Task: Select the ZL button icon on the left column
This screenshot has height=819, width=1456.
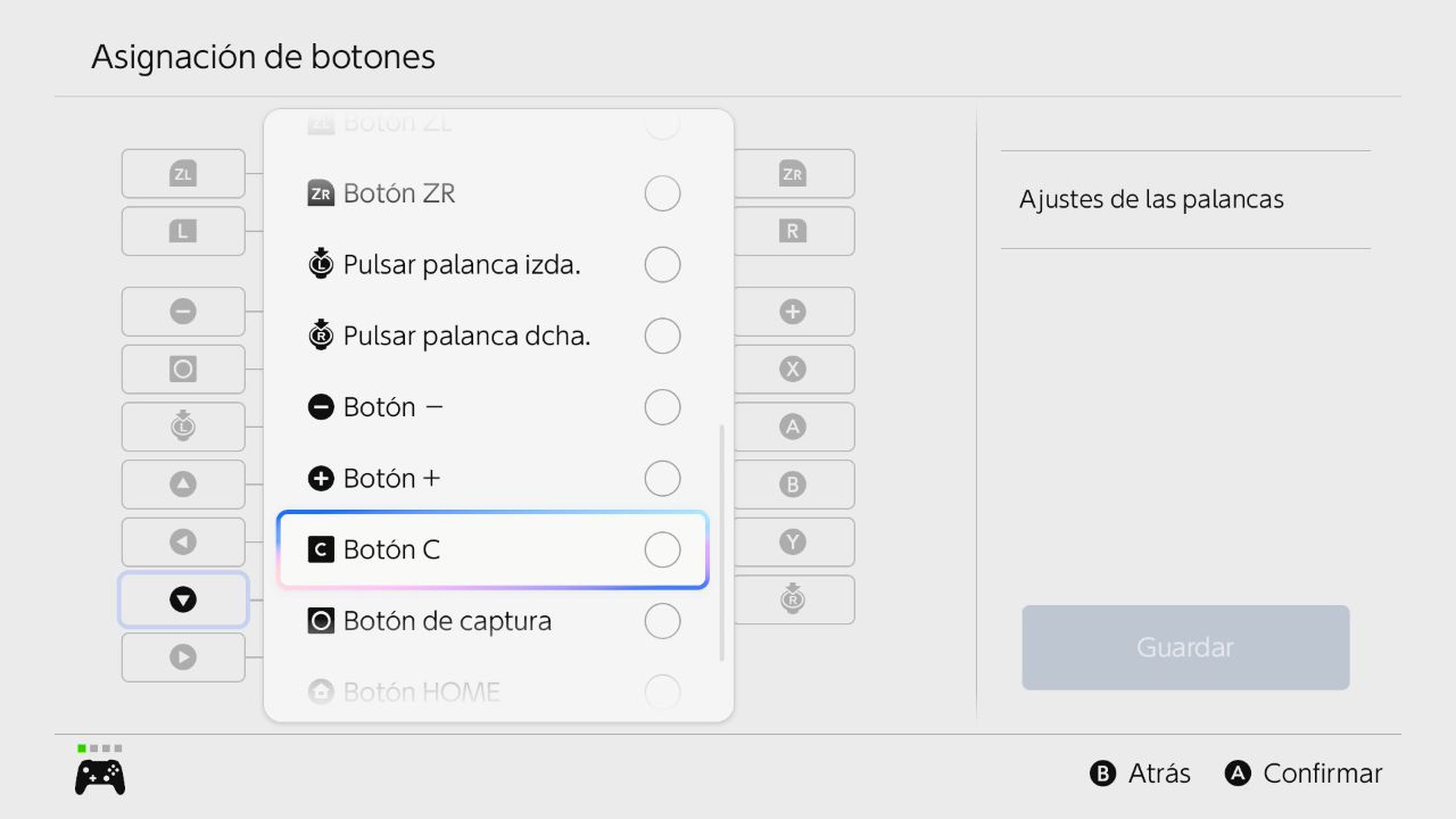Action: (x=182, y=174)
